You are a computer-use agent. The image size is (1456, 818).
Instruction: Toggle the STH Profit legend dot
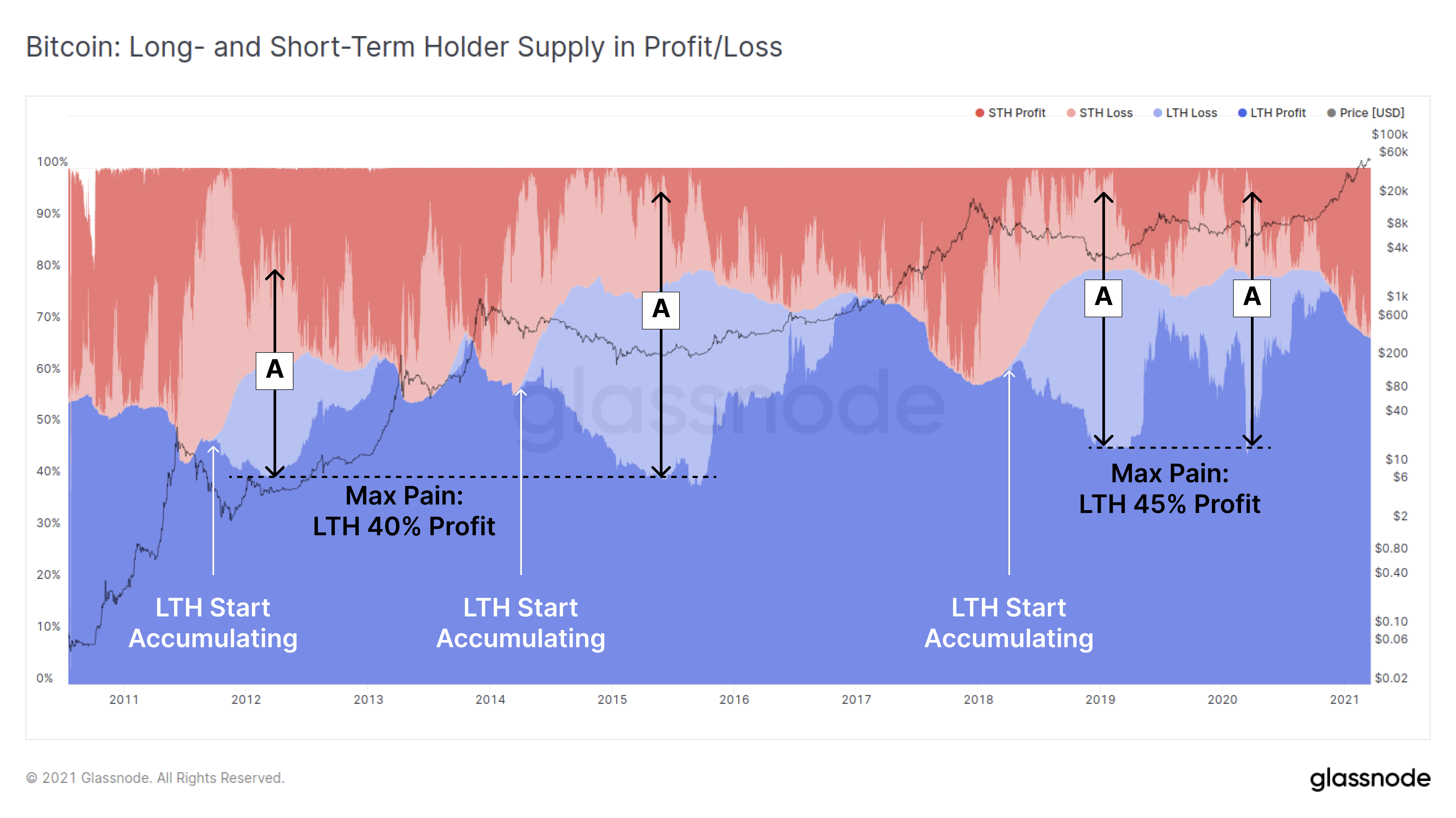(980, 113)
